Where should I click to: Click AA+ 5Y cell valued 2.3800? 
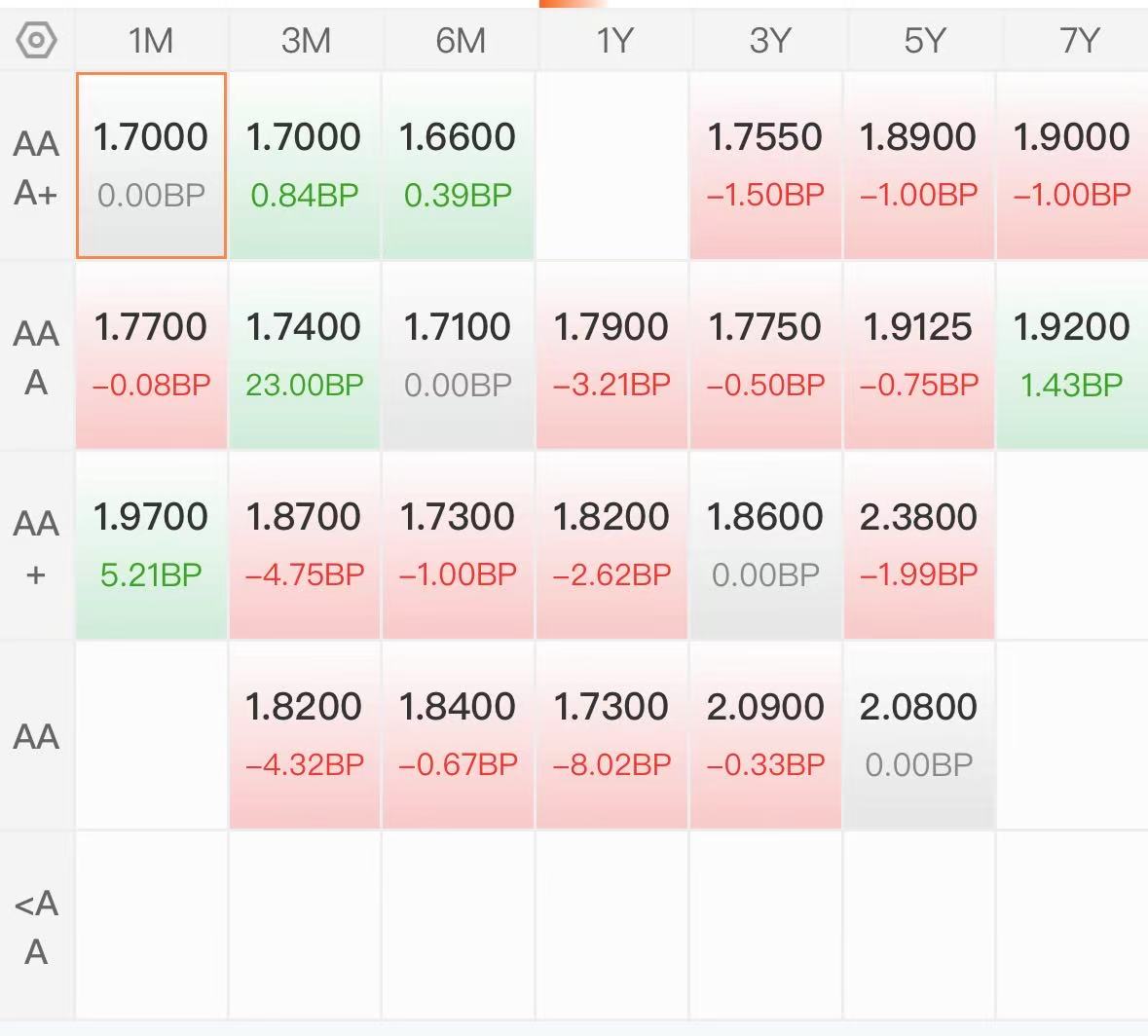tap(919, 545)
